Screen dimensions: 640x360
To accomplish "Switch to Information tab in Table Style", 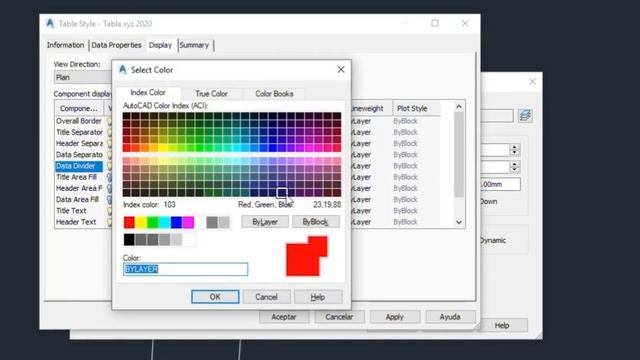I will click(65, 45).
